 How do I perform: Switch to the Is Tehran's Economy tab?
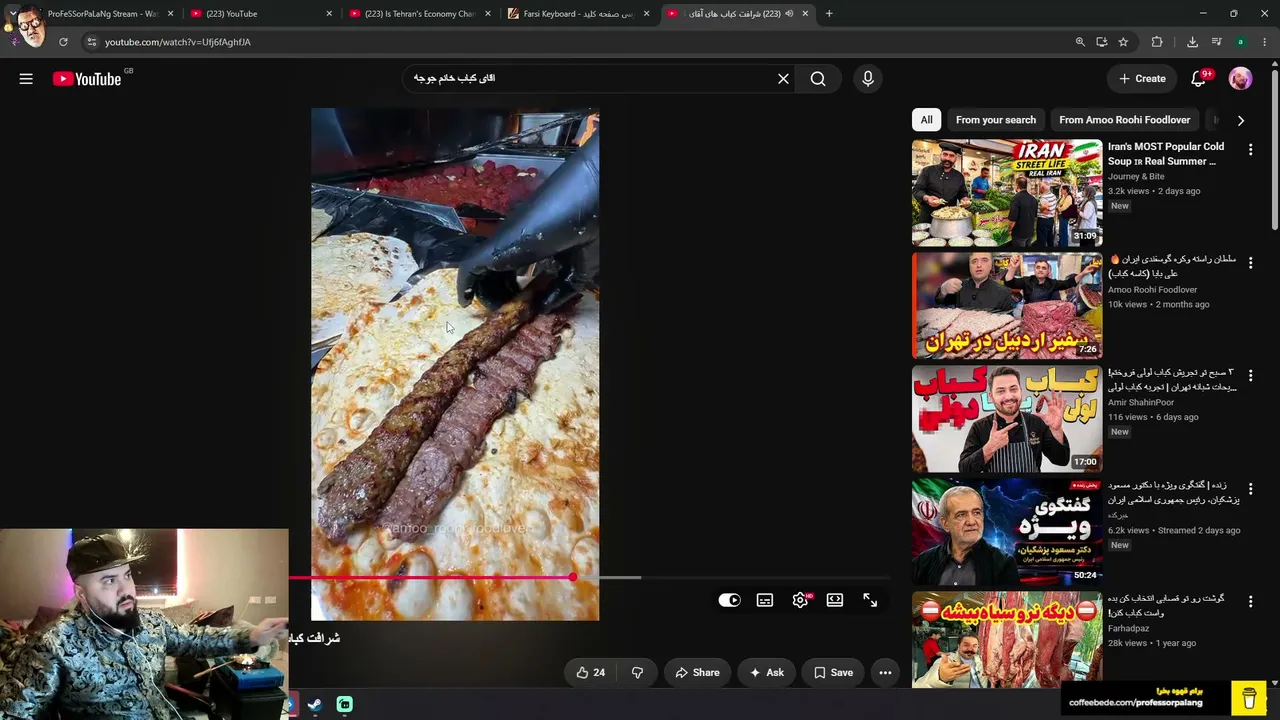tap(420, 14)
